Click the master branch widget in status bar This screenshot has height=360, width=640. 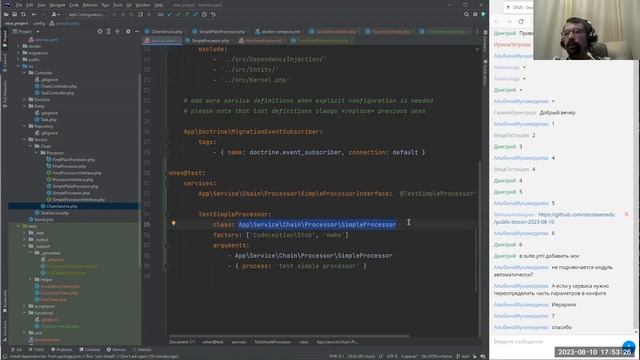click(x=463, y=356)
